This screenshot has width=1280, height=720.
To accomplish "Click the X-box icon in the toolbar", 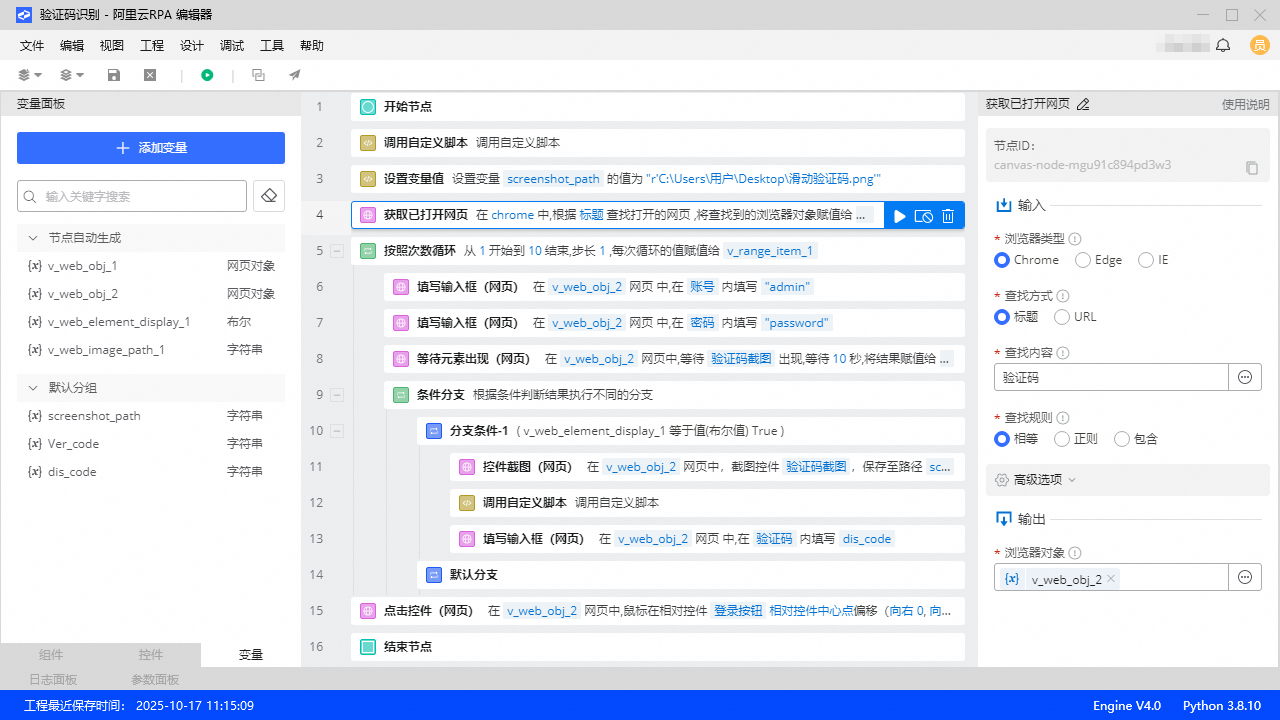I will (x=150, y=75).
